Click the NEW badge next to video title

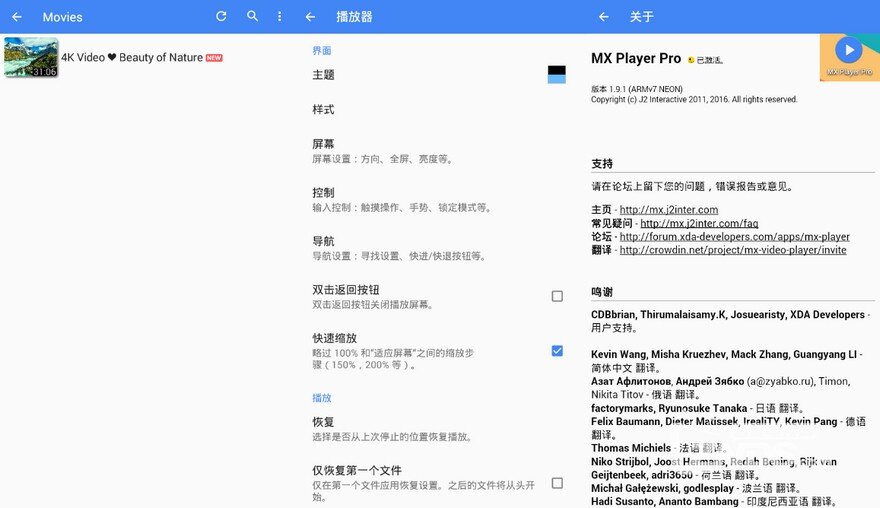click(x=214, y=58)
